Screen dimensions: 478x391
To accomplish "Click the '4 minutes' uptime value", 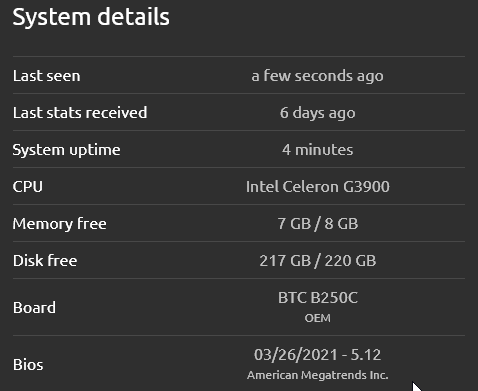I will click(317, 150).
